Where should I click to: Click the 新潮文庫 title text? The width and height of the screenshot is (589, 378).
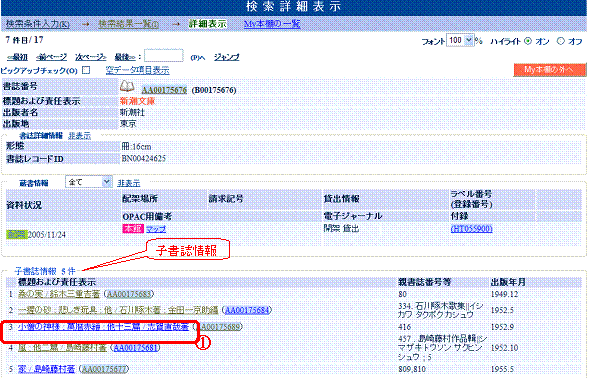coord(137,101)
